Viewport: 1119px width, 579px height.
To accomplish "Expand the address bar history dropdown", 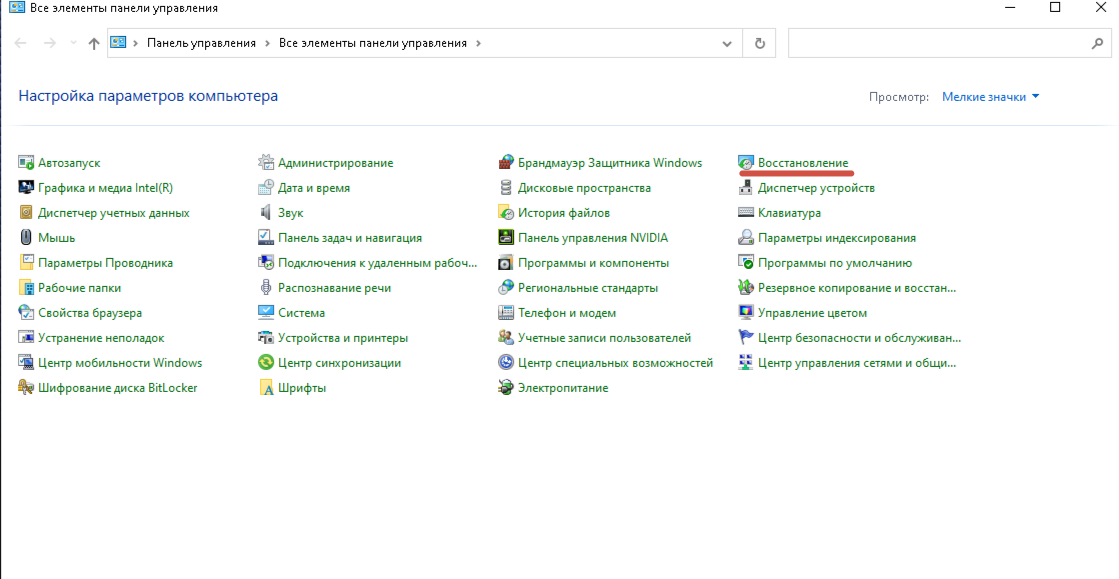I will coord(726,44).
